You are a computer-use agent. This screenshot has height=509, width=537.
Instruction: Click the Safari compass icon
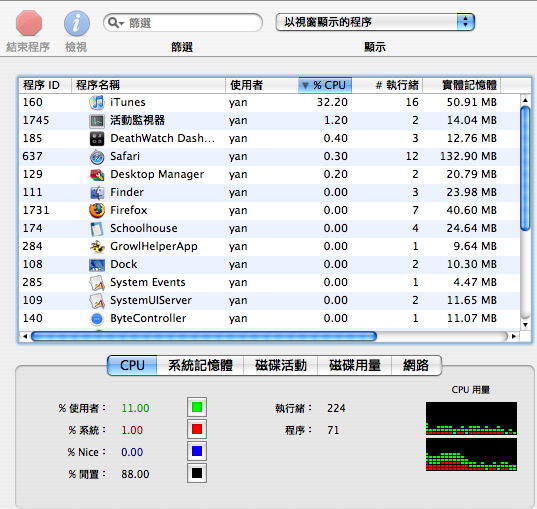(x=97, y=157)
